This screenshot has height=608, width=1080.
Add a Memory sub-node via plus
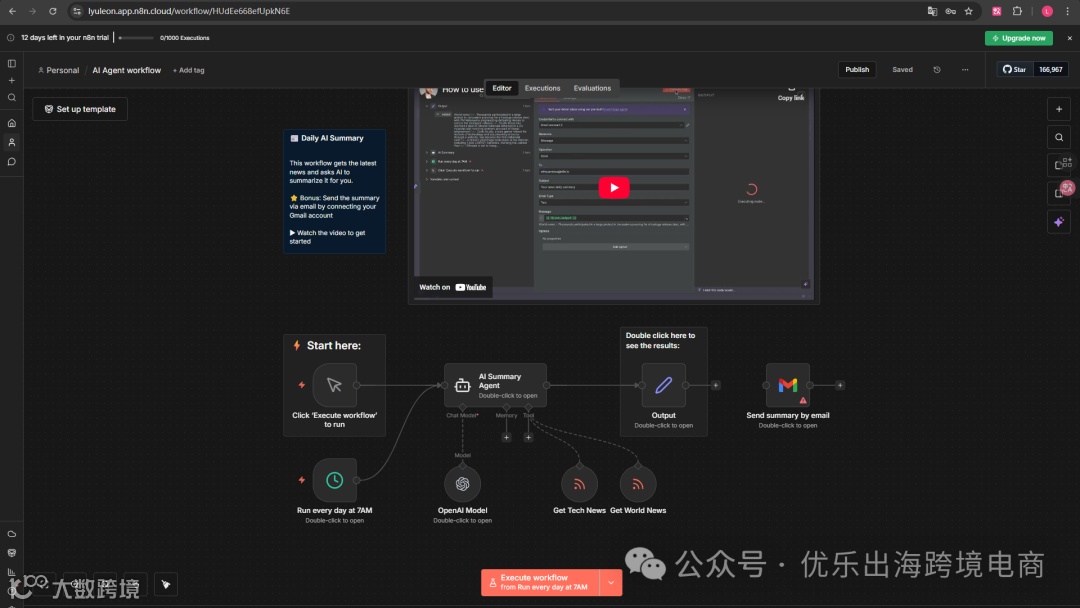(x=506, y=437)
